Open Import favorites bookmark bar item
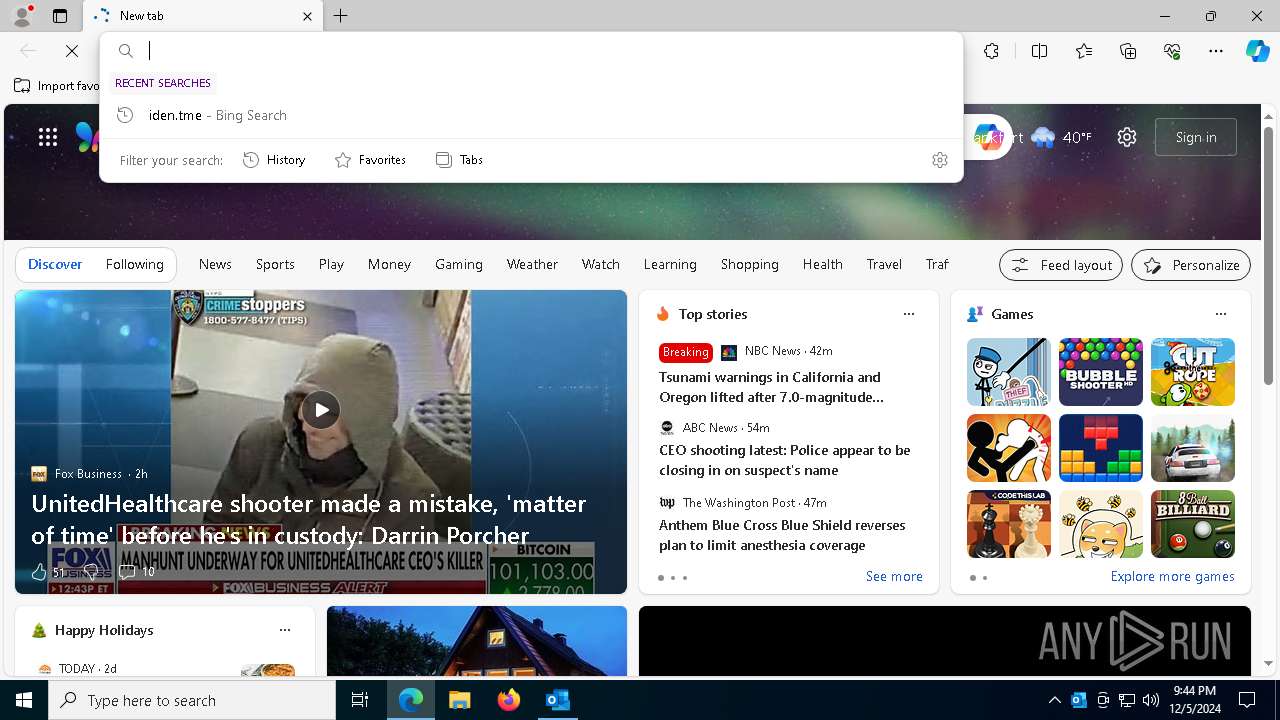The width and height of the screenshot is (1280, 720). pos(57,86)
